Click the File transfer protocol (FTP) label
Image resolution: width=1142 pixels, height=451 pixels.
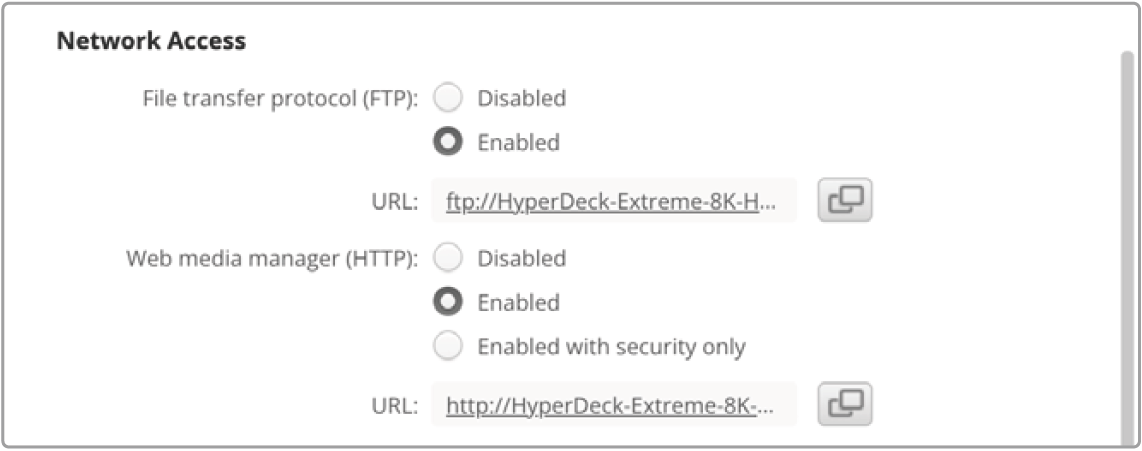click(x=280, y=99)
